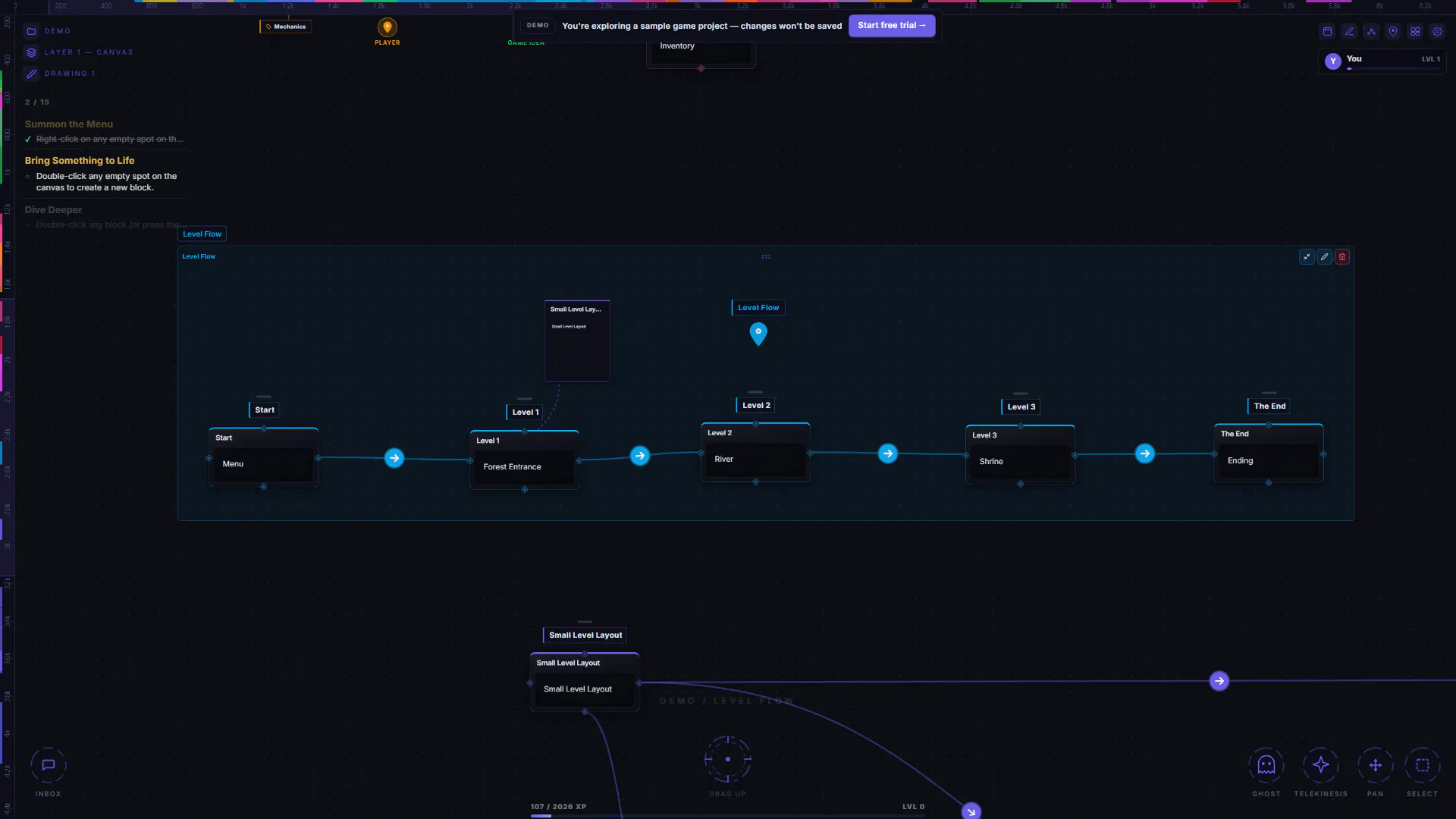Collapse the Level Flow frame with the shrink icon
This screenshot has width=1456, height=819.
1307,257
